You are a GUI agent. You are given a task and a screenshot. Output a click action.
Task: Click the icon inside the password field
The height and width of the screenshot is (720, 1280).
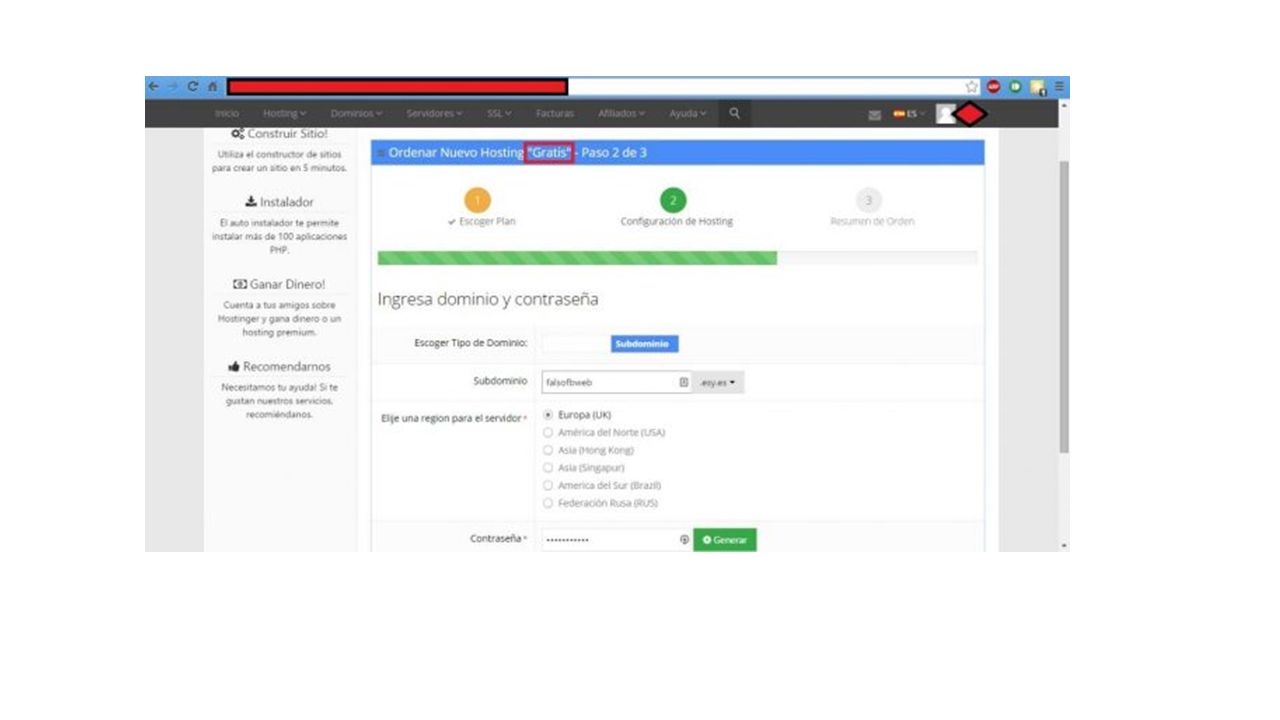click(684, 539)
